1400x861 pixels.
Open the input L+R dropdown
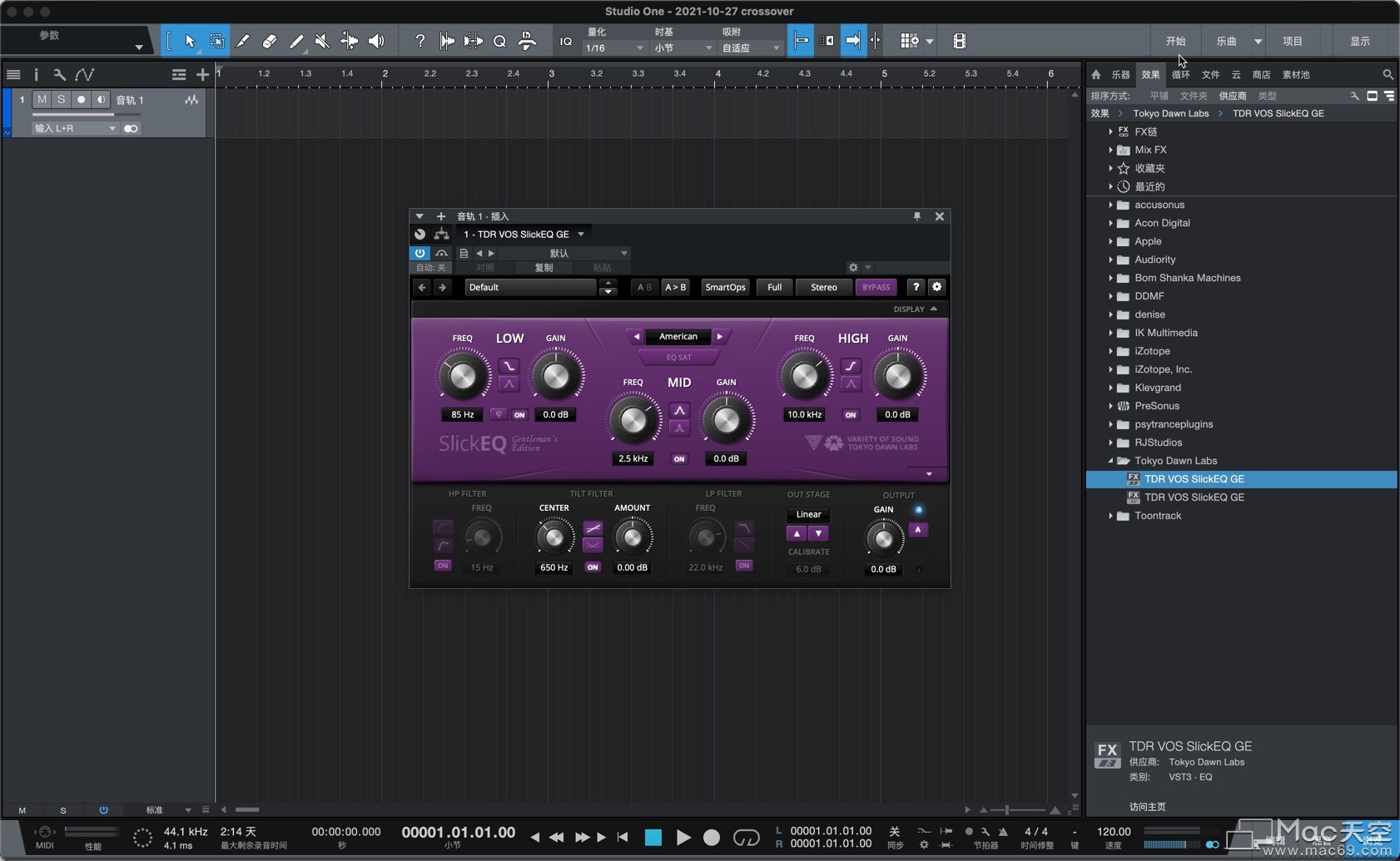(75, 128)
